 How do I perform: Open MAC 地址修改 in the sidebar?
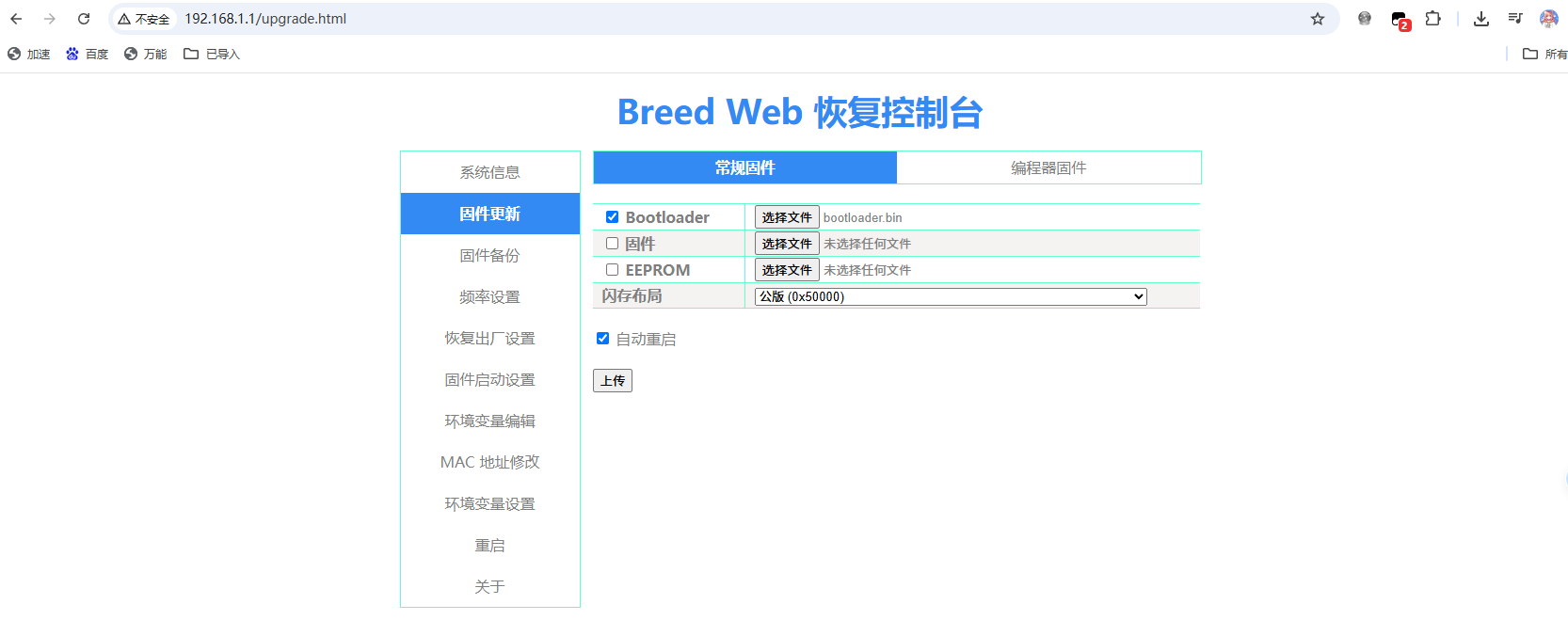(490, 462)
